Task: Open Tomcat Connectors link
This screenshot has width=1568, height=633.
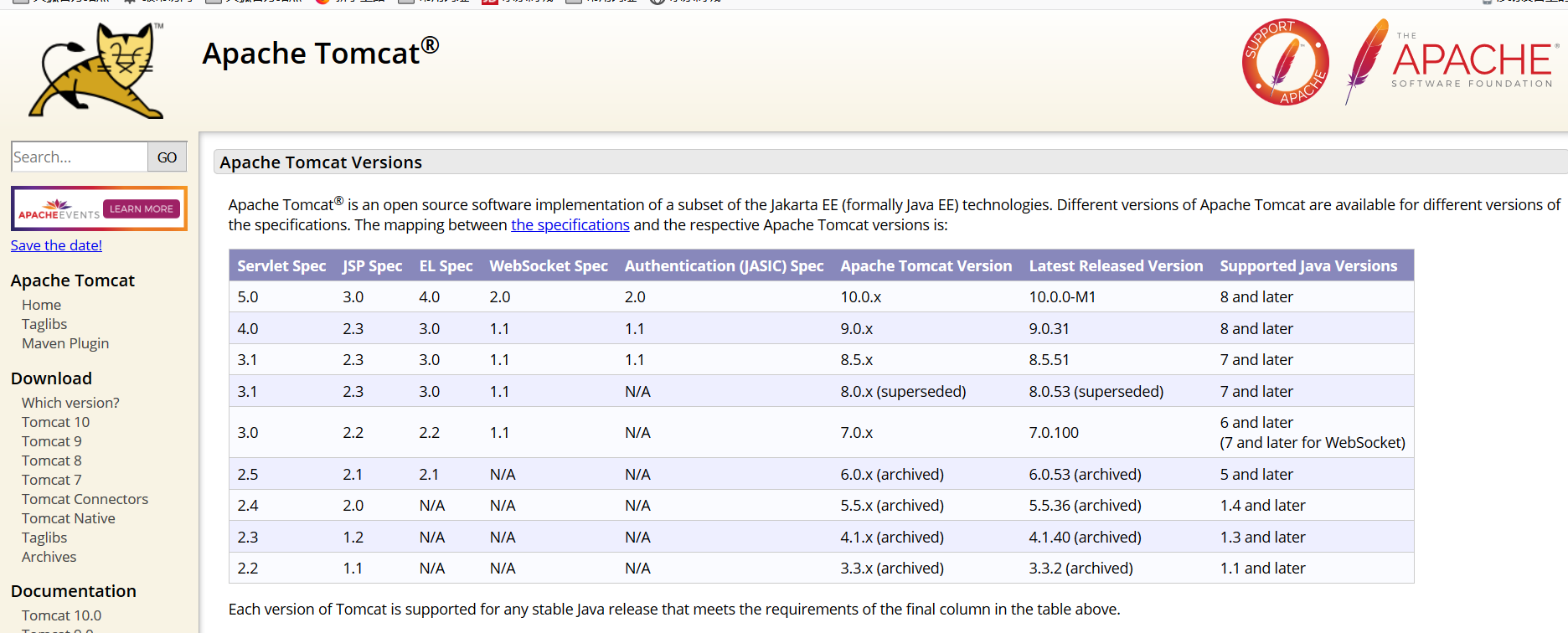Action: coord(85,499)
